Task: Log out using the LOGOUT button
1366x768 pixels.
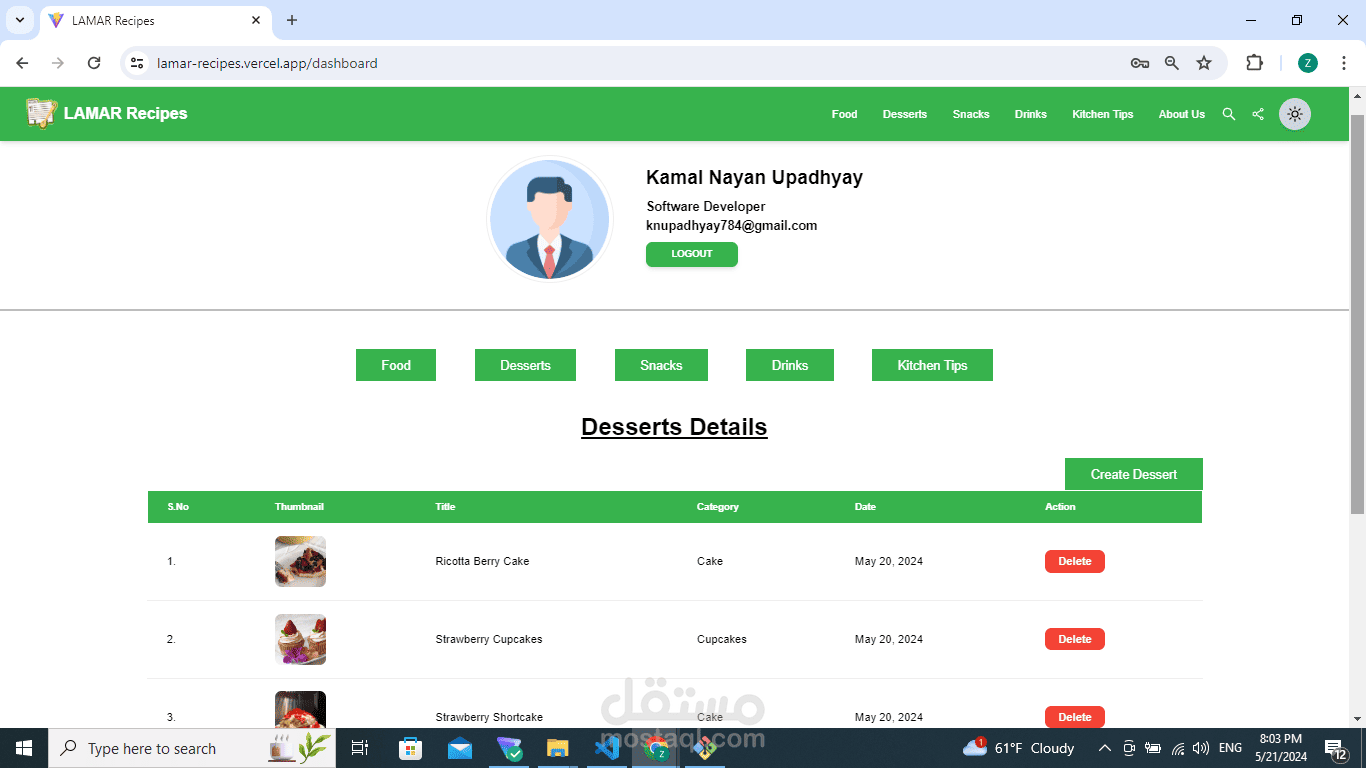Action: [692, 254]
